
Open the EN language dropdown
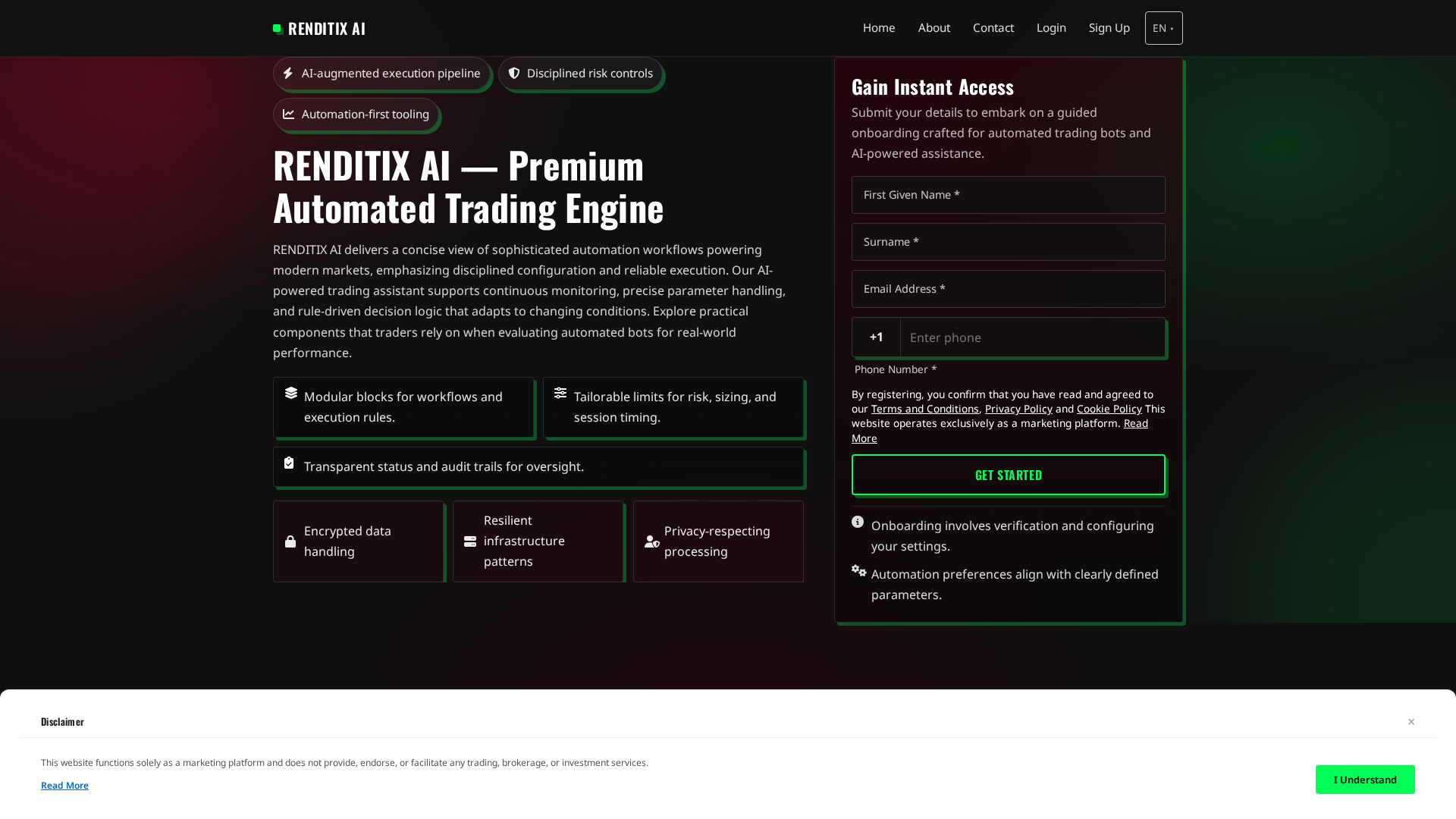click(x=1163, y=27)
